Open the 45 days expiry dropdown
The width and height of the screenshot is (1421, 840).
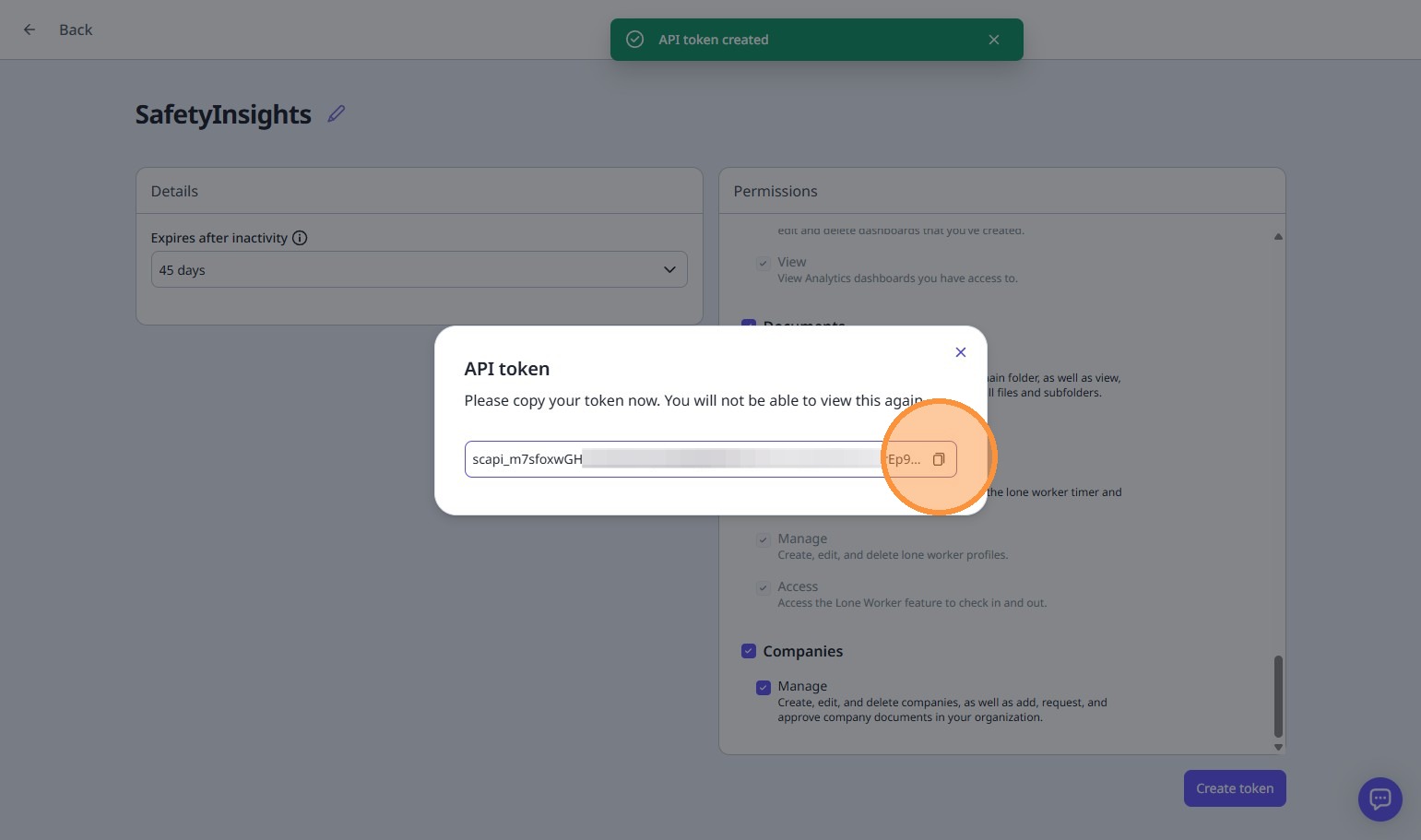point(419,269)
